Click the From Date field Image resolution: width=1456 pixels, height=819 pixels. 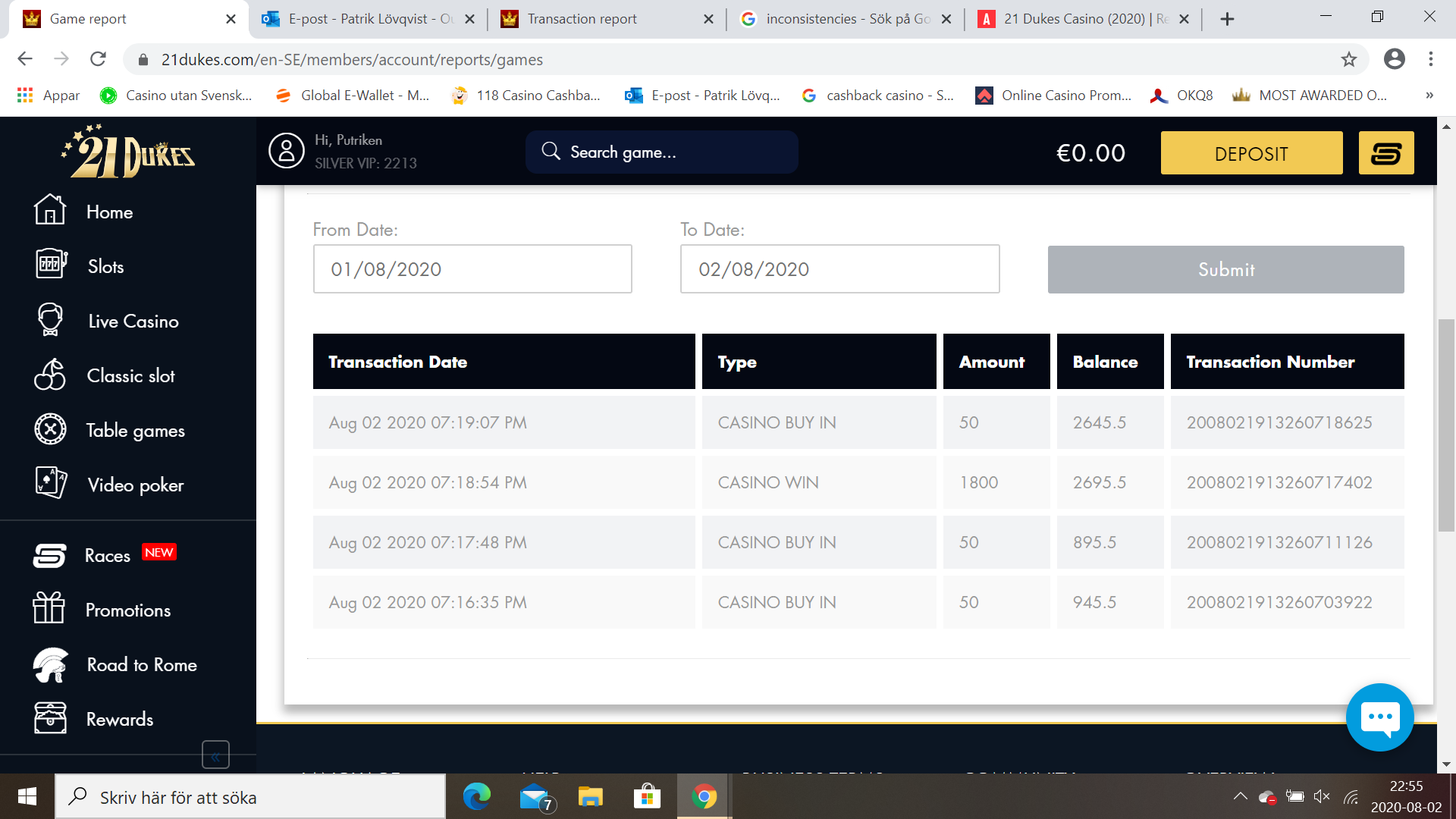point(472,269)
